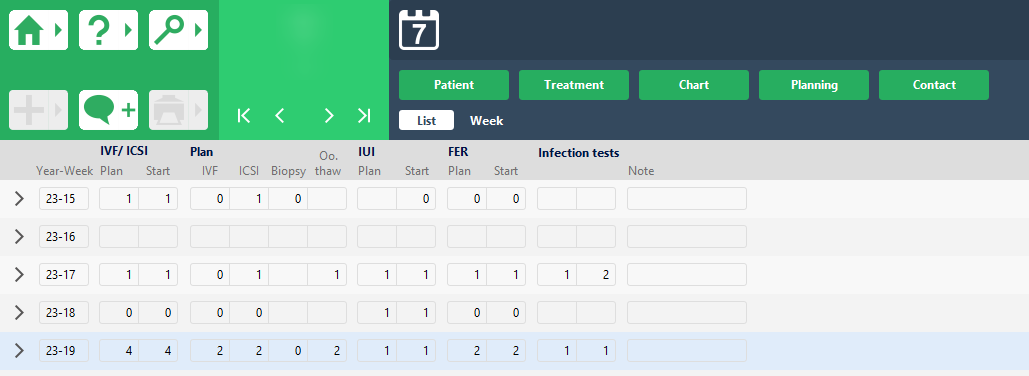Go to next record arrow
This screenshot has height=376, width=1029.
[329, 115]
